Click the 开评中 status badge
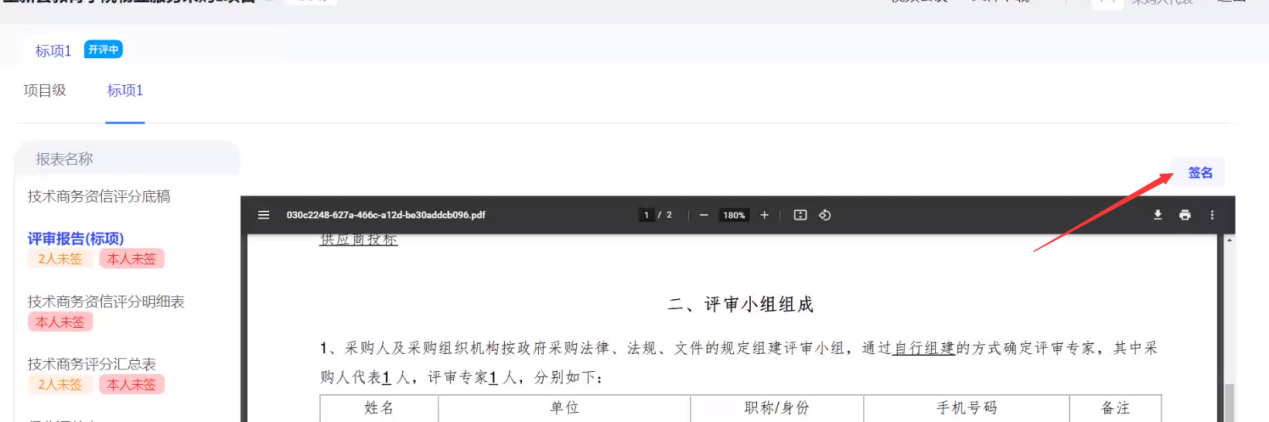The width and height of the screenshot is (1269, 422). click(x=103, y=50)
